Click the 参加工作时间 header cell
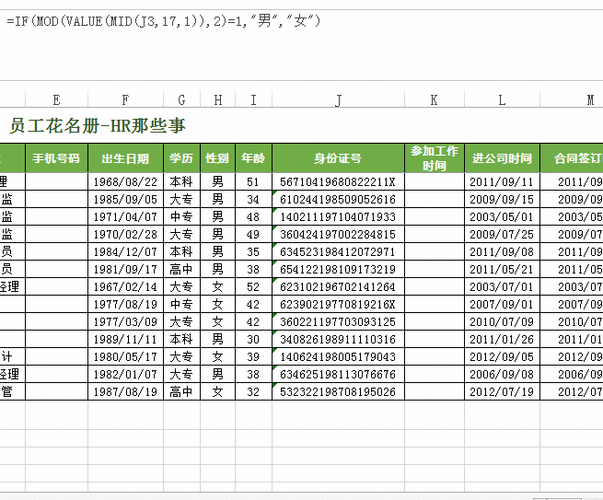603x500 pixels. click(435, 158)
